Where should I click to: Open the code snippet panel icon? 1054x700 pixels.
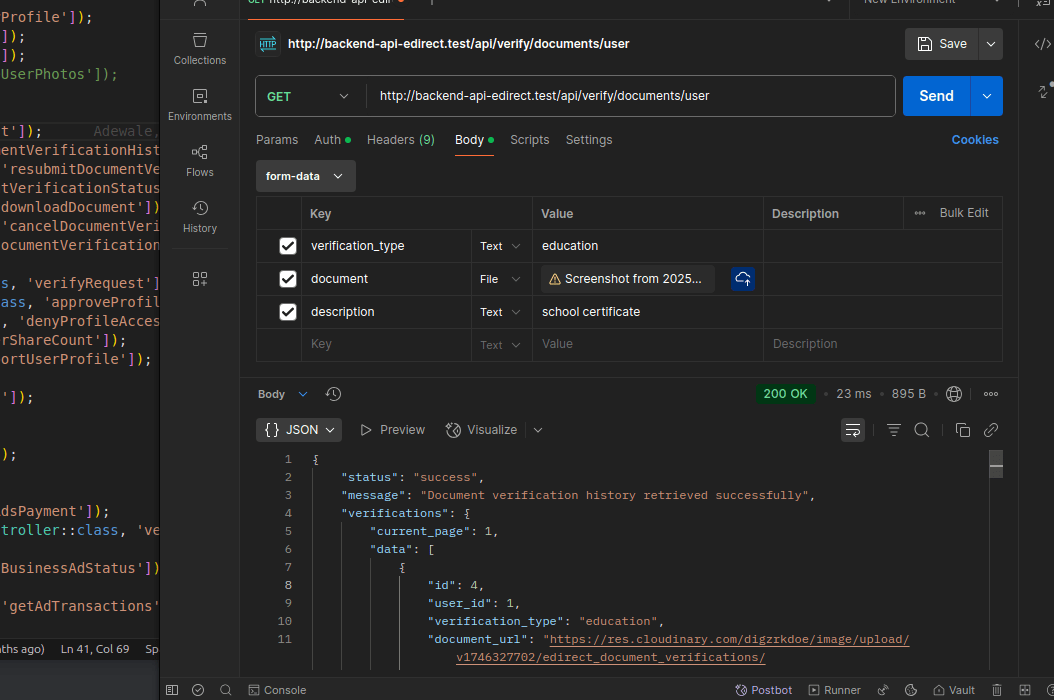tap(1042, 44)
